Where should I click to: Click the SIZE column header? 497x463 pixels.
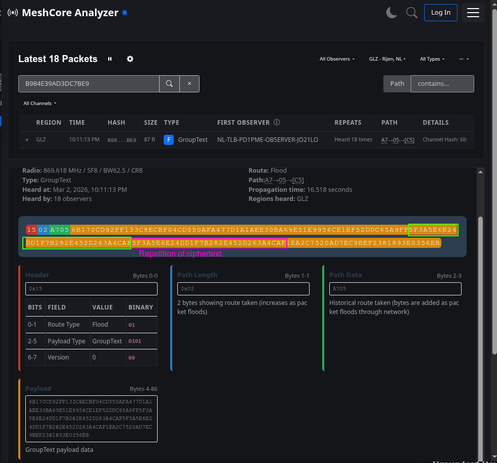coord(150,123)
